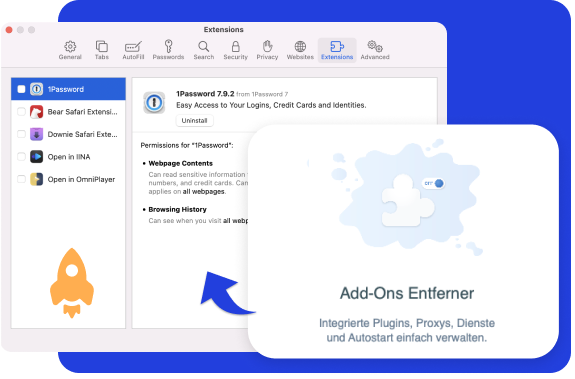Open the Advanced gears tab
Image resolution: width=575 pixels, height=379 pixels.
375,51
